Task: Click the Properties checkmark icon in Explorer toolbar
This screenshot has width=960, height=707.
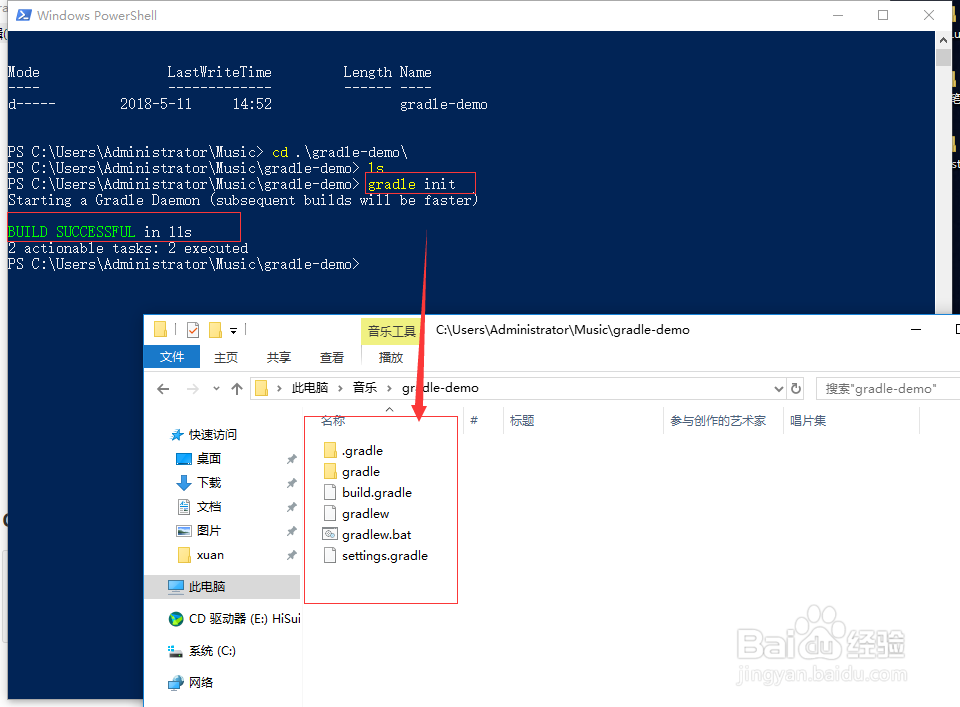Action: click(x=193, y=330)
